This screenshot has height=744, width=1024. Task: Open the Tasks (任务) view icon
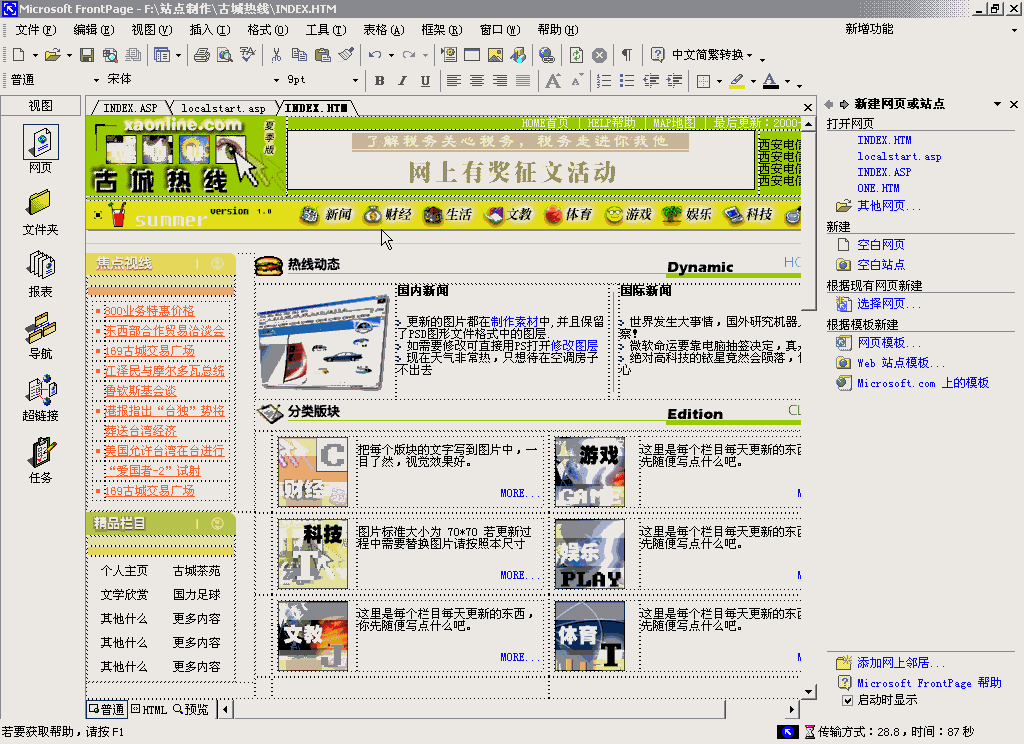click(x=41, y=453)
